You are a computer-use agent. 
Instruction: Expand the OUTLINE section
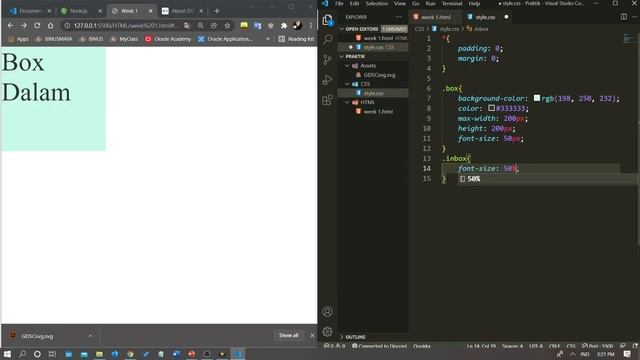pos(342,337)
